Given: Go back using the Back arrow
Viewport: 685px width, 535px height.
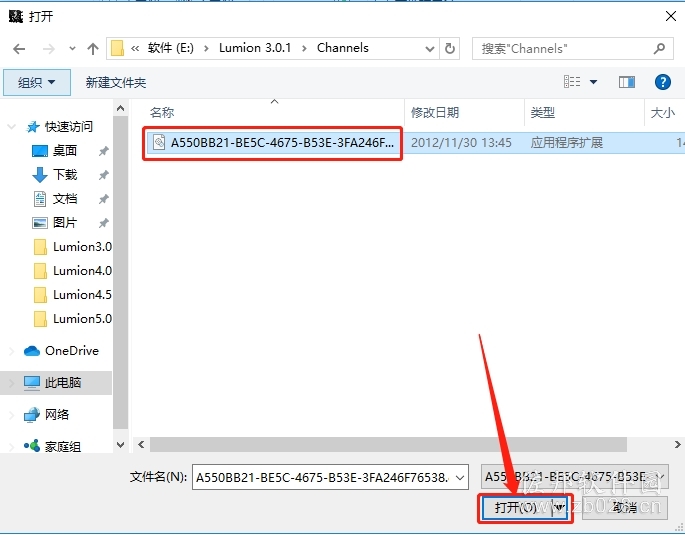Looking at the screenshot, I should point(19,48).
